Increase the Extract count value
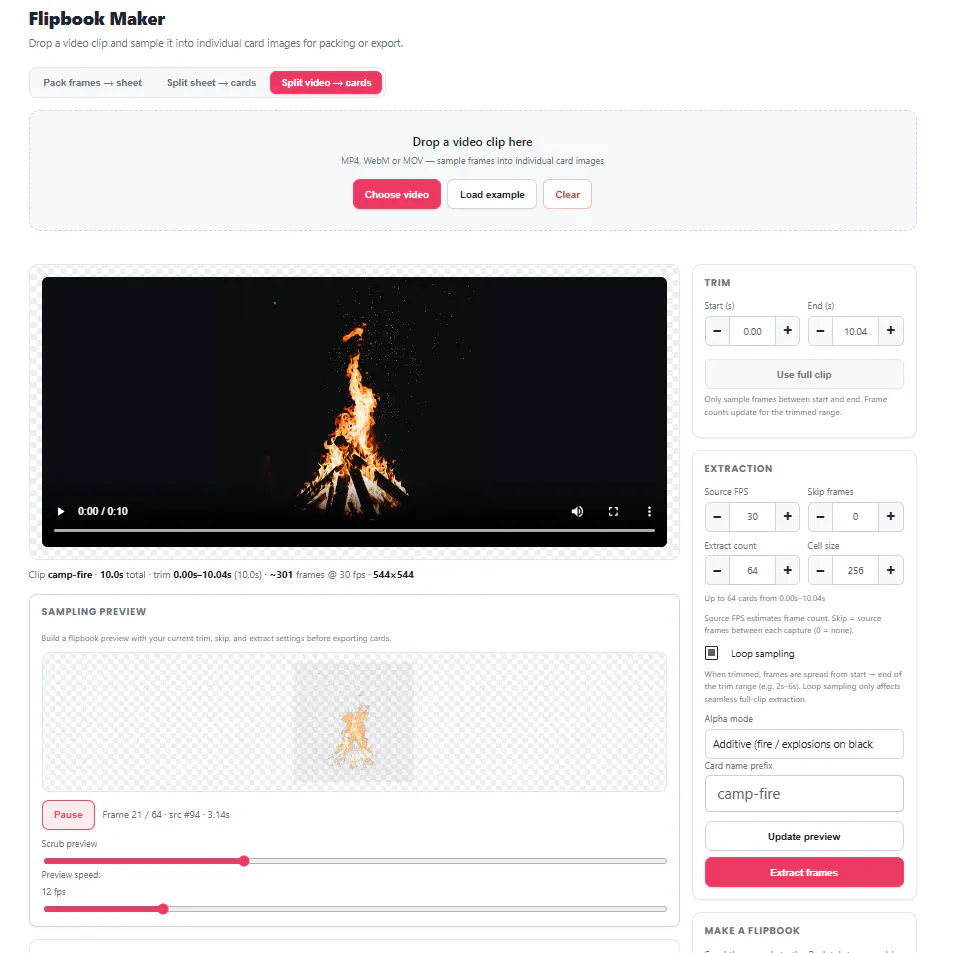 tap(788, 570)
